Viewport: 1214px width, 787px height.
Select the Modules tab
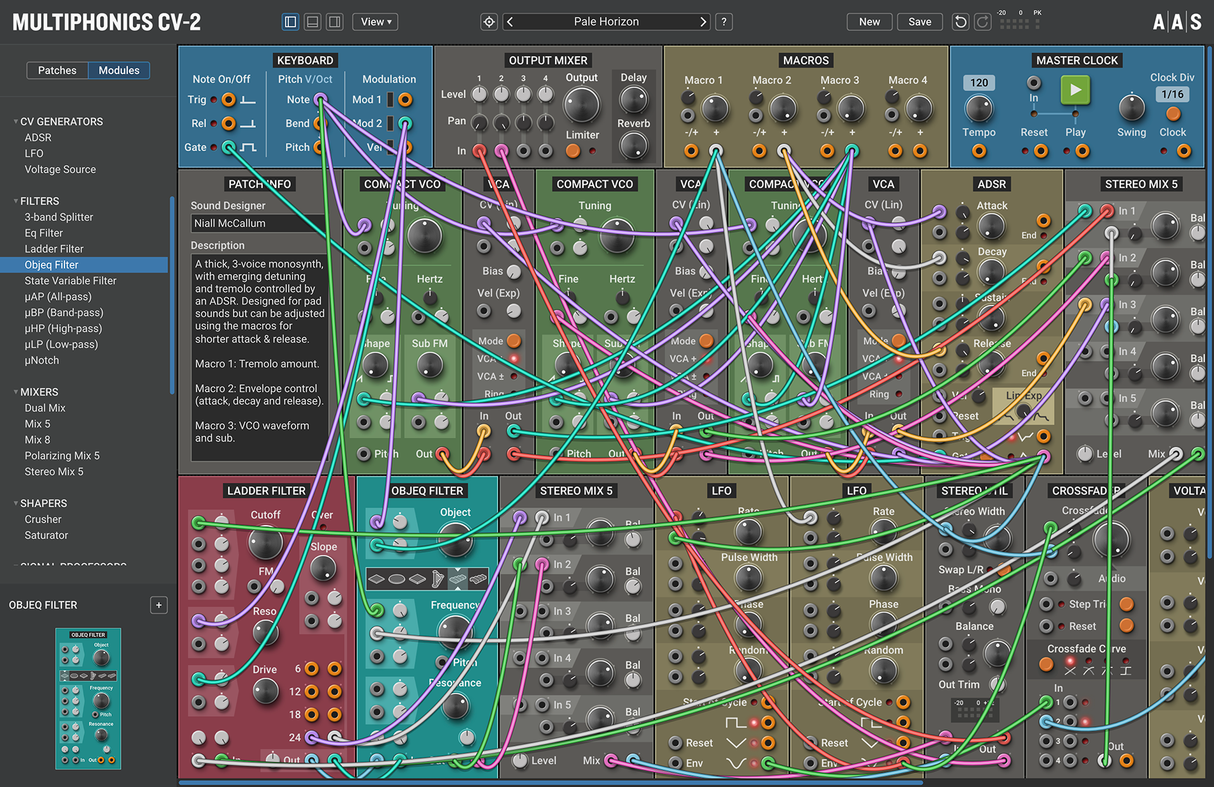tap(119, 70)
